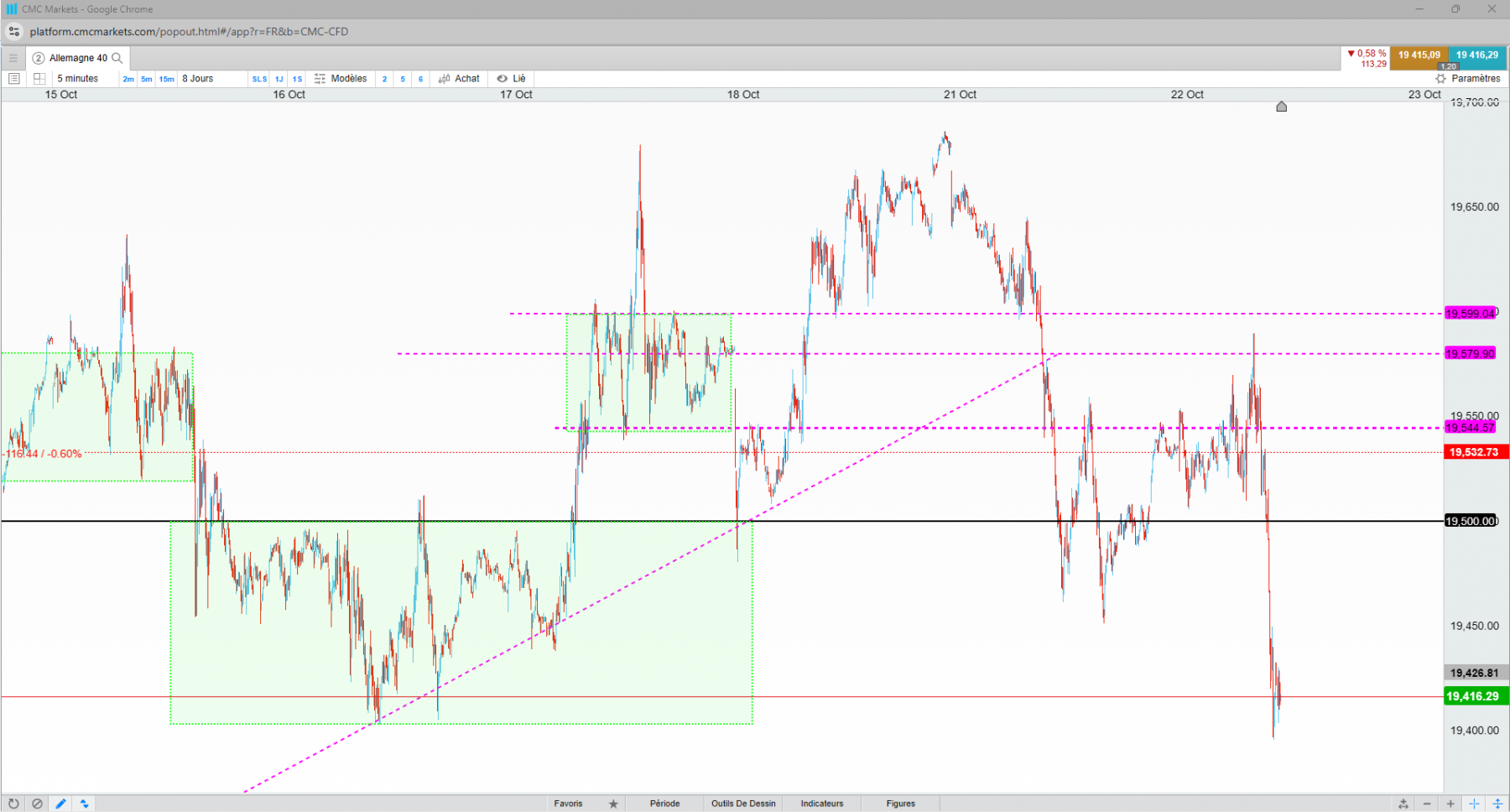Toggle the blue vertical fit icon

tap(1497, 804)
